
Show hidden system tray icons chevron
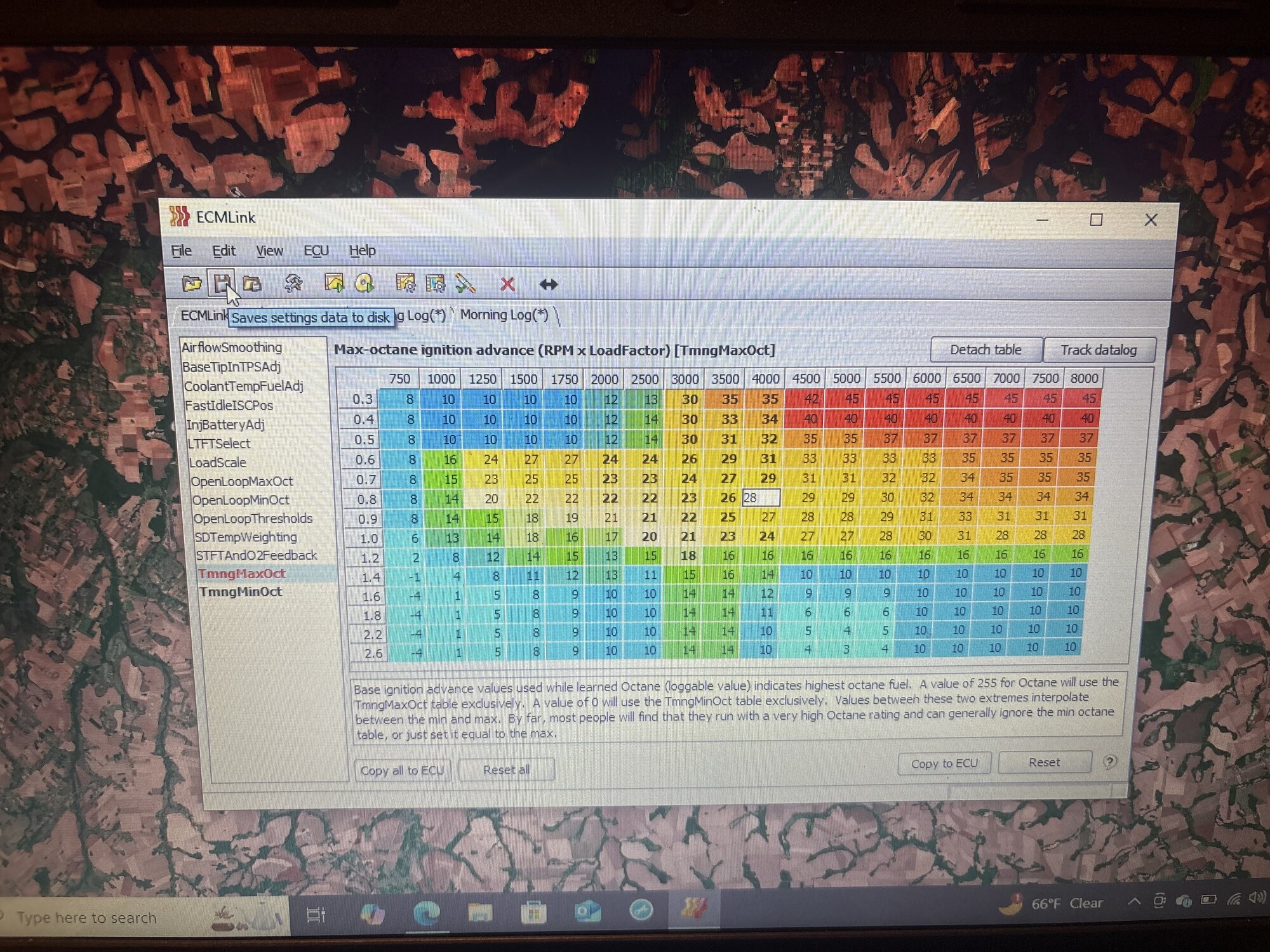pyautogui.click(x=1135, y=901)
